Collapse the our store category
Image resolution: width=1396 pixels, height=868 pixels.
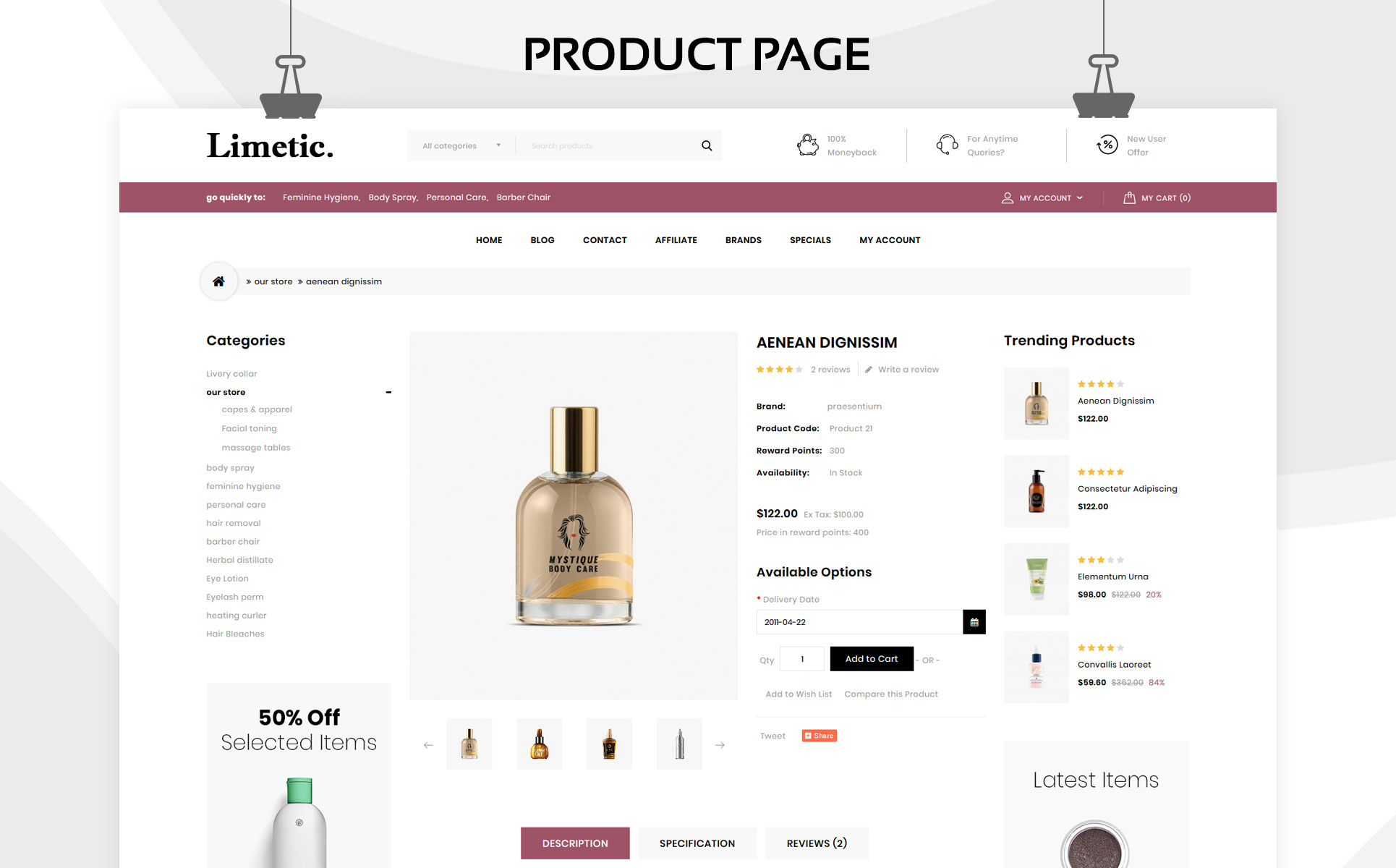pos(388,392)
